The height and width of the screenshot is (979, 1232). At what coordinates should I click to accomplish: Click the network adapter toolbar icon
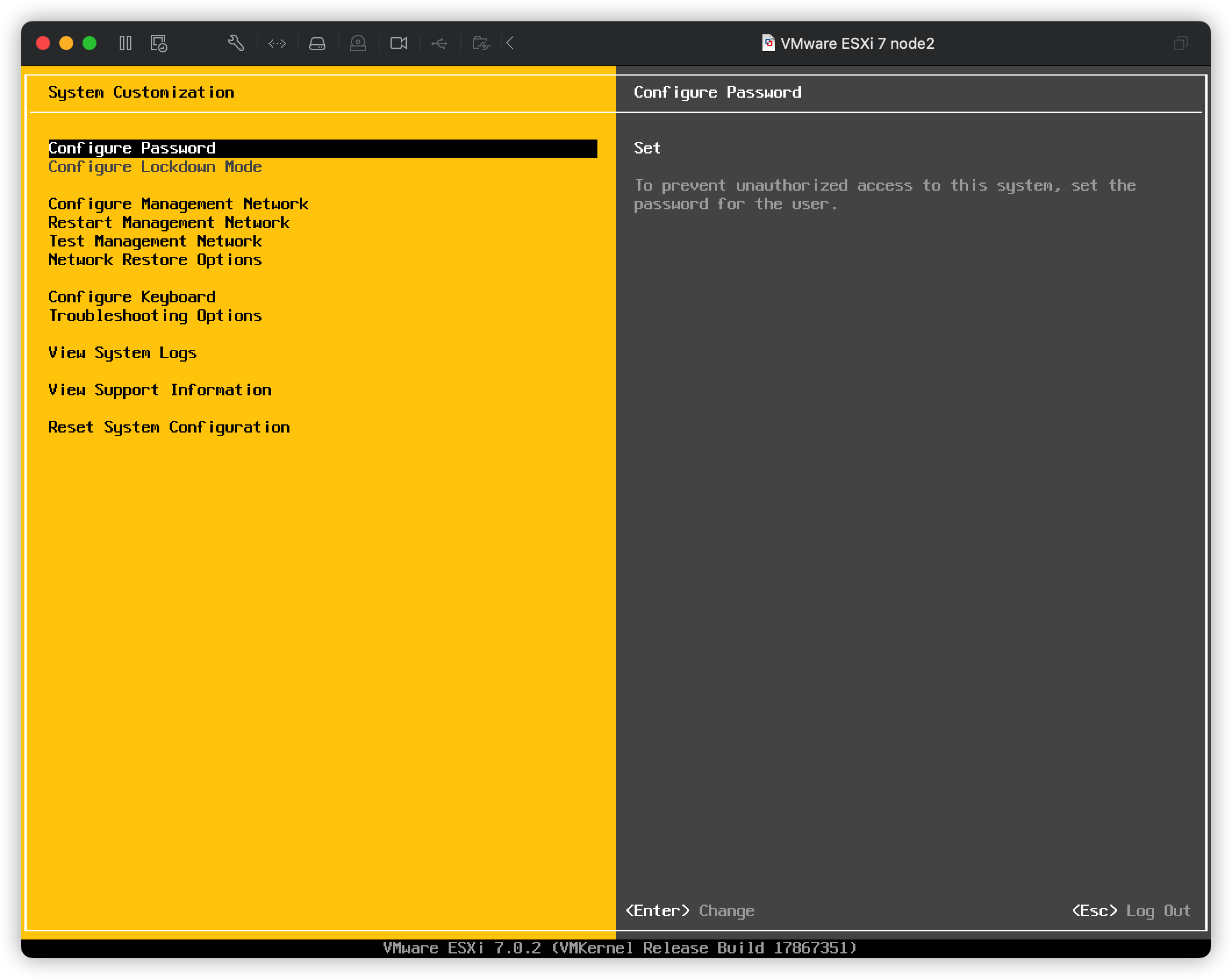pos(277,43)
